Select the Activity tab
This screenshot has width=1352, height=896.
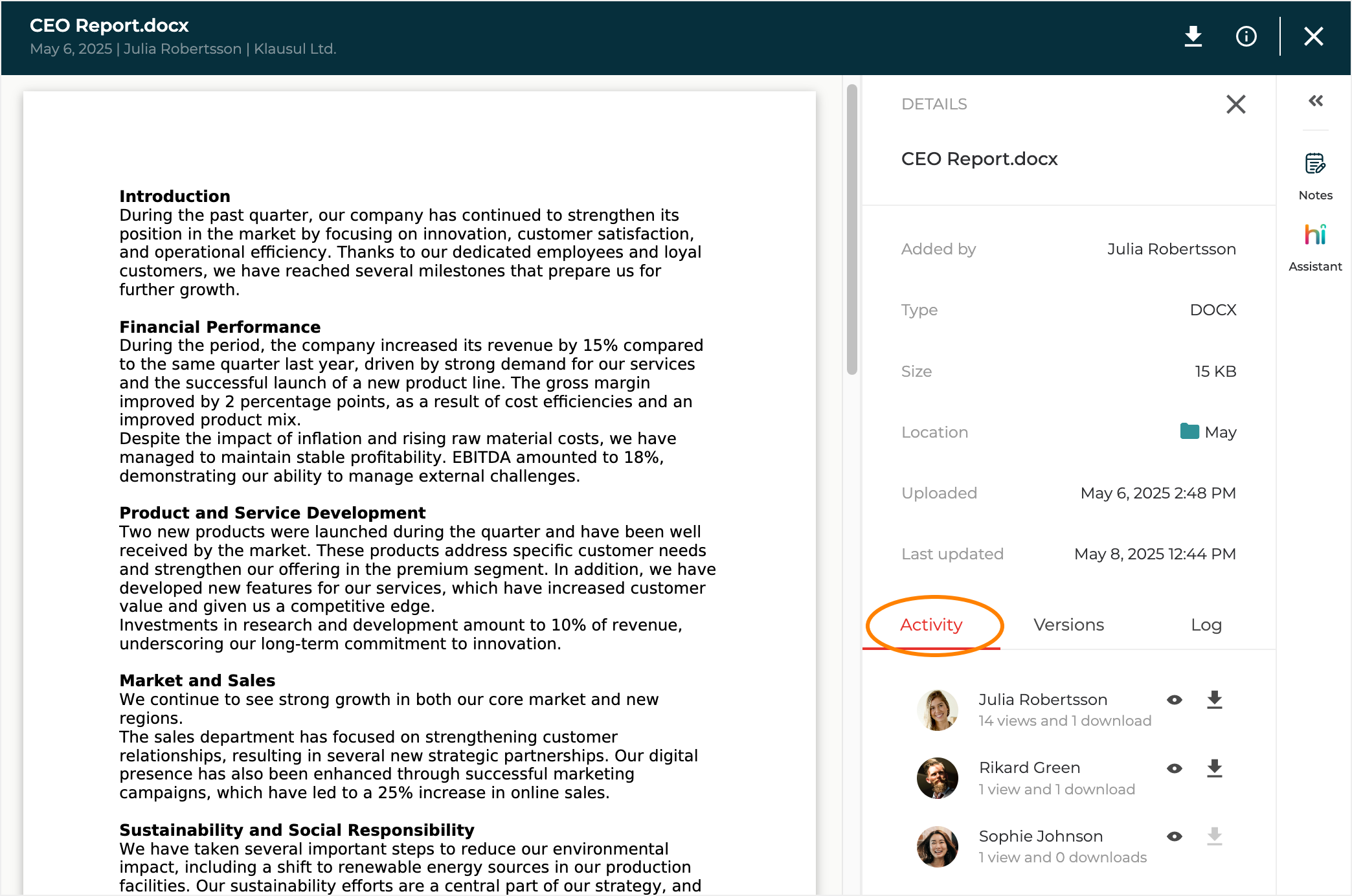[x=931, y=625]
